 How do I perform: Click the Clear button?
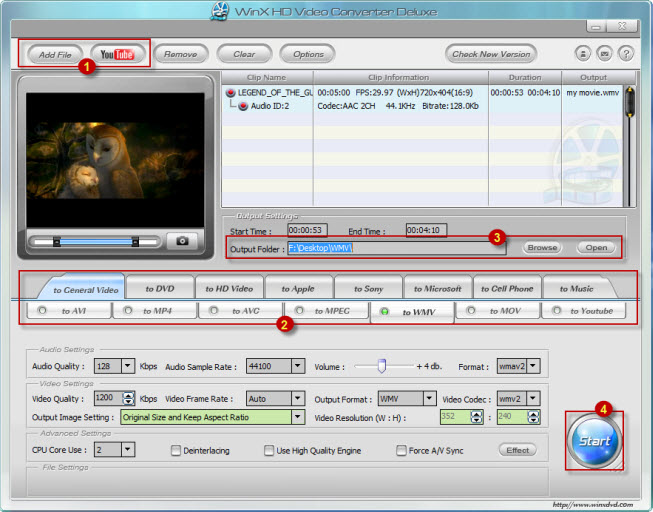coord(244,54)
